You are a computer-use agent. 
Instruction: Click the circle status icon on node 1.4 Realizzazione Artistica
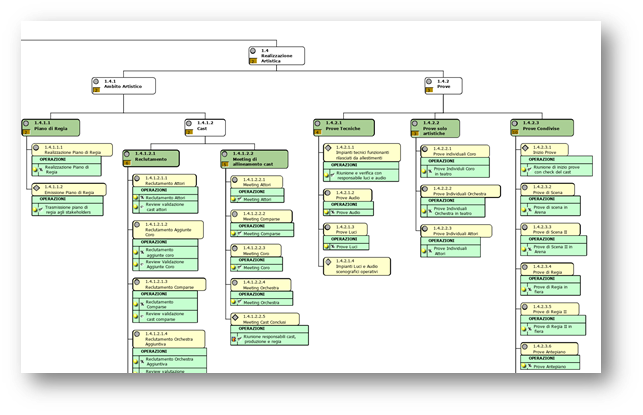[x=251, y=50]
